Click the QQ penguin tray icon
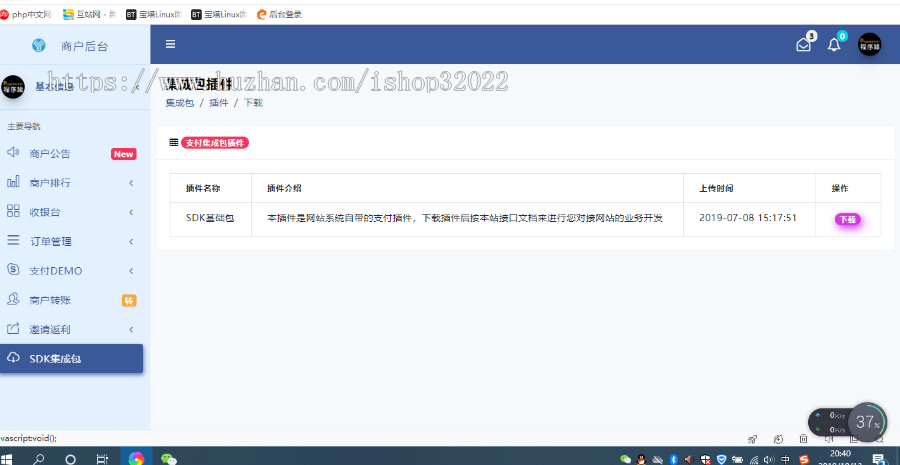 point(642,460)
